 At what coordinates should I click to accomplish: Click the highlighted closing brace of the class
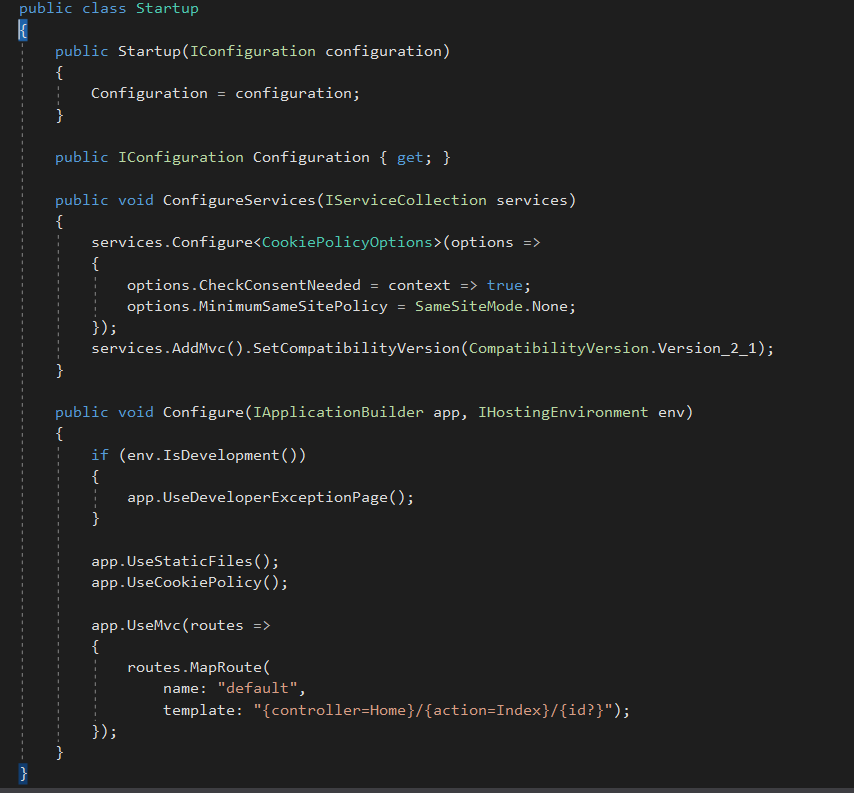pyautogui.click(x=22, y=773)
